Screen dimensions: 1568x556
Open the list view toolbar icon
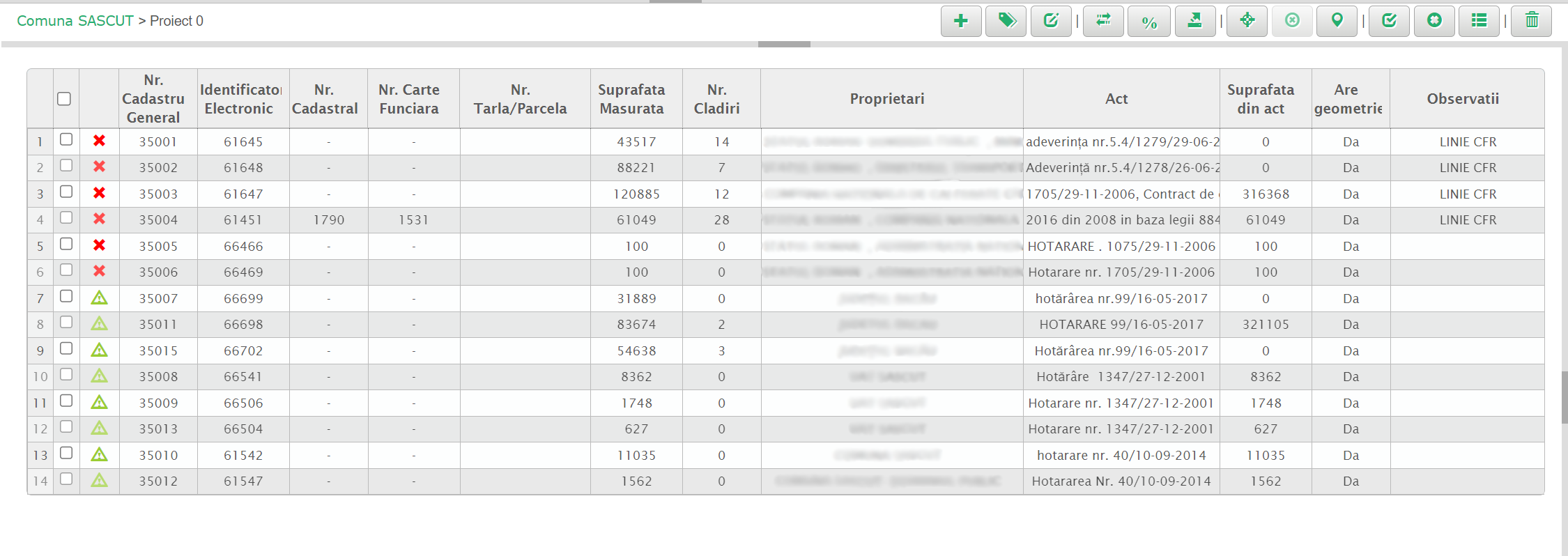[x=1479, y=21]
